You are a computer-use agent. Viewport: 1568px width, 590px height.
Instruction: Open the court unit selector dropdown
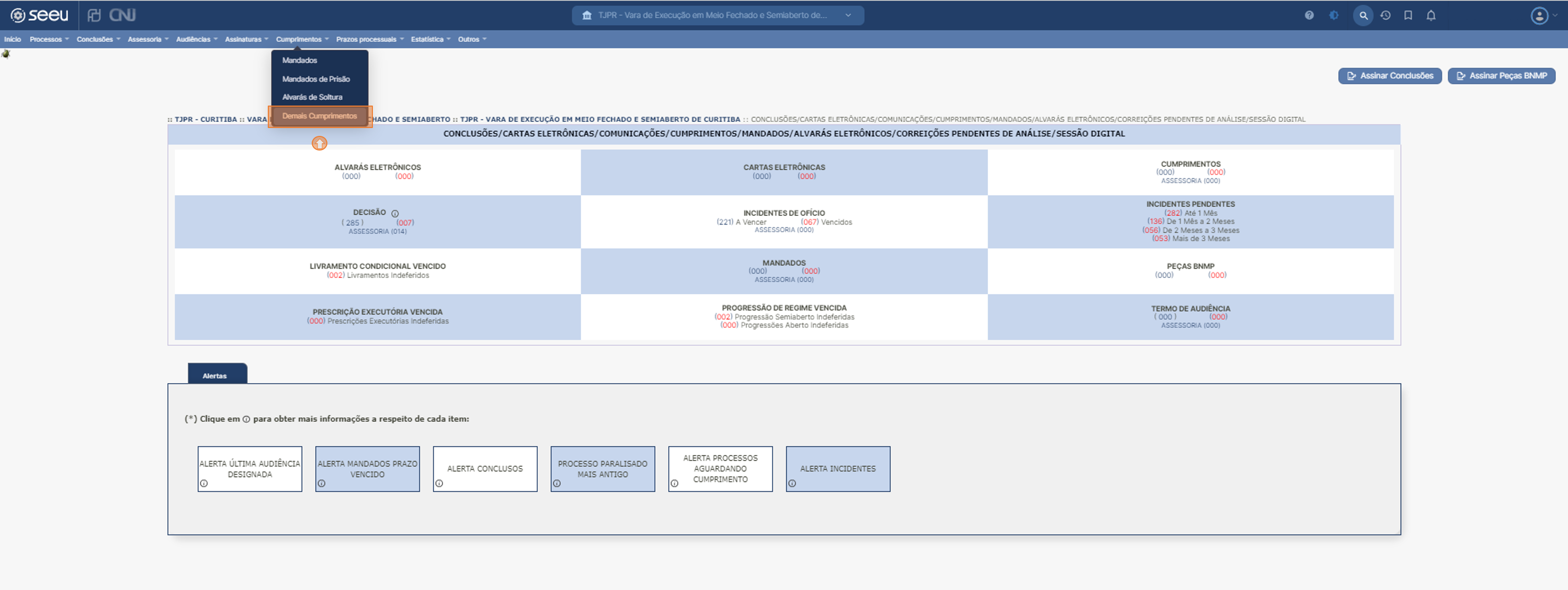point(717,15)
